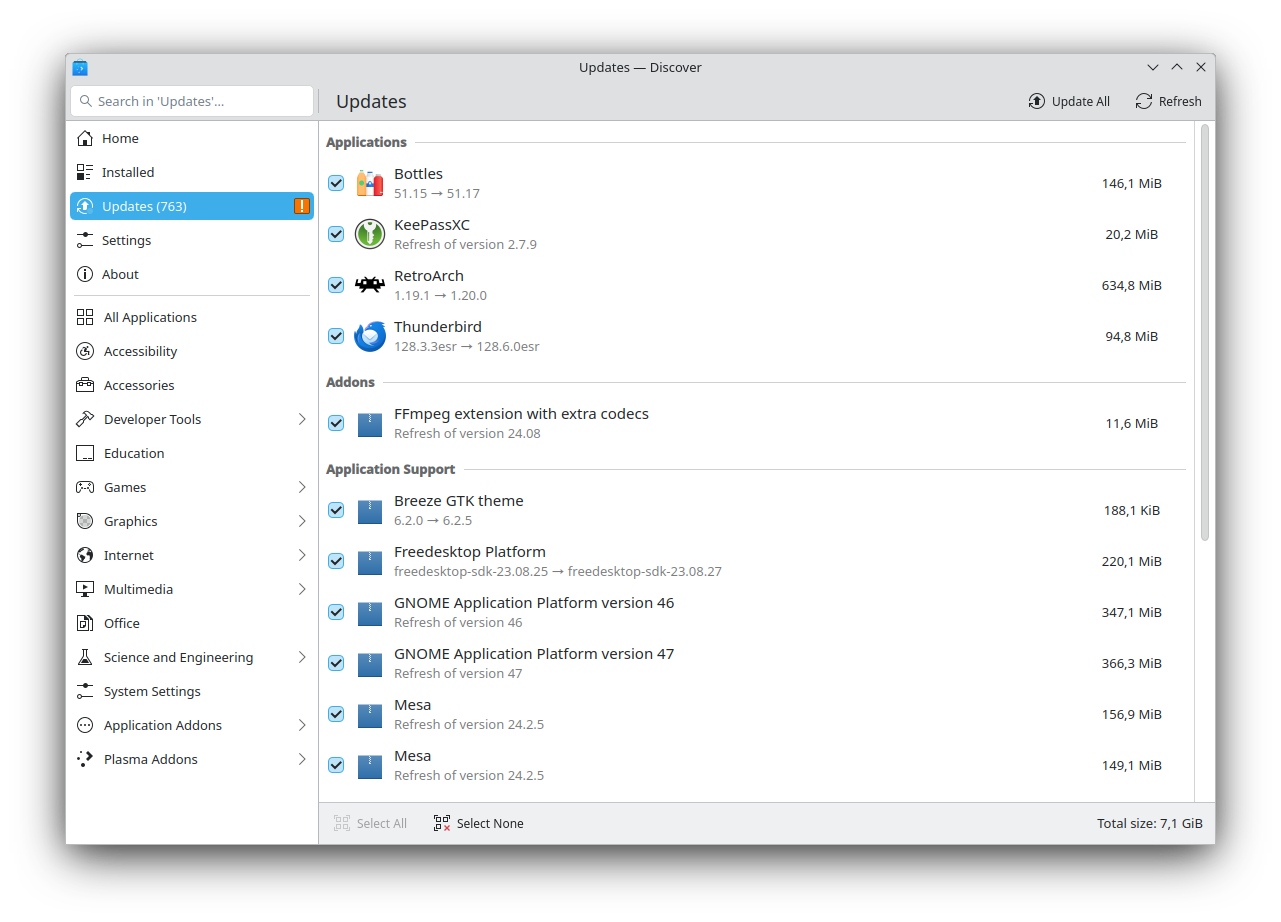Expand the Application Addons arrow
The image size is (1281, 922).
coord(302,725)
